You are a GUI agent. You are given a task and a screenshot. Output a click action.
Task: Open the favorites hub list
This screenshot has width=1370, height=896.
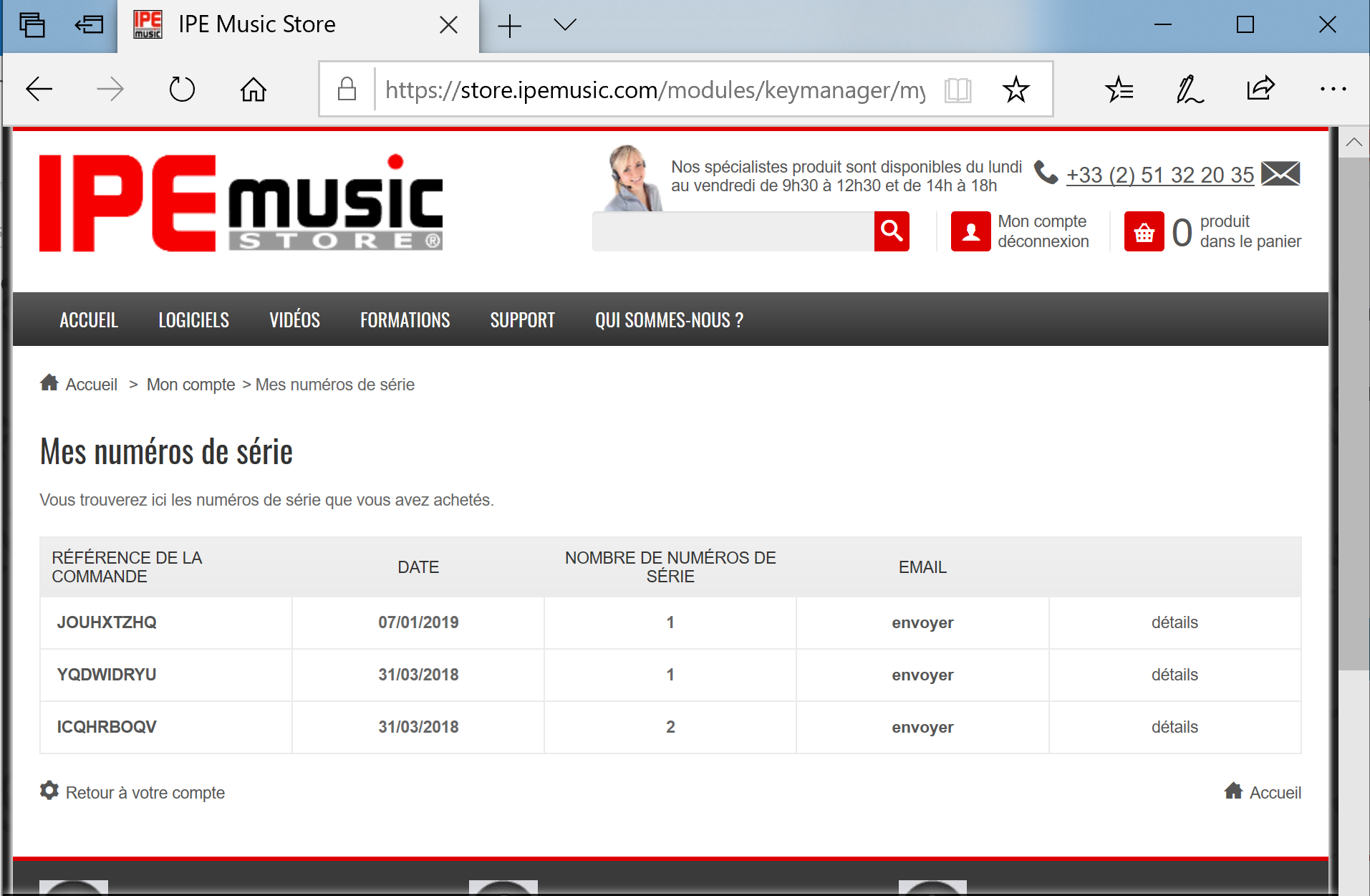click(x=1119, y=90)
